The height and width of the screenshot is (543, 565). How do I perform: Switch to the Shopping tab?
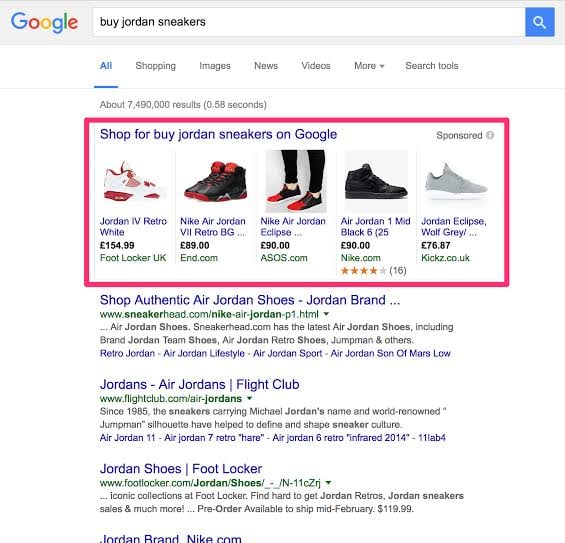tap(156, 66)
